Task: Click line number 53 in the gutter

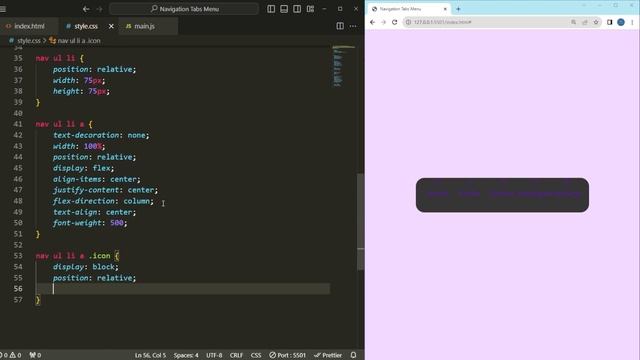Action: point(18,256)
